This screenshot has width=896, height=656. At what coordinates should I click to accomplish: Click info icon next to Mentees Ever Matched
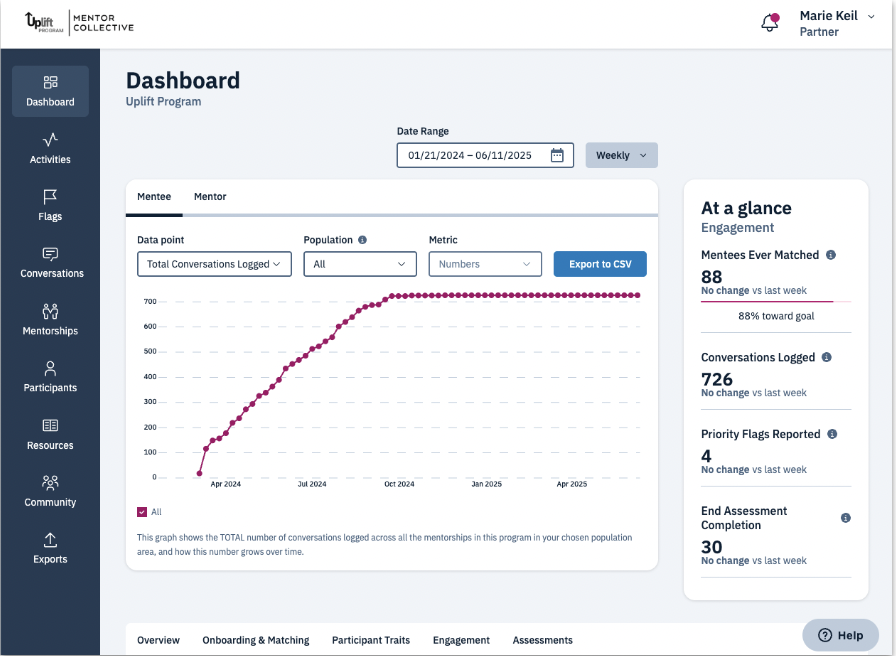click(831, 255)
